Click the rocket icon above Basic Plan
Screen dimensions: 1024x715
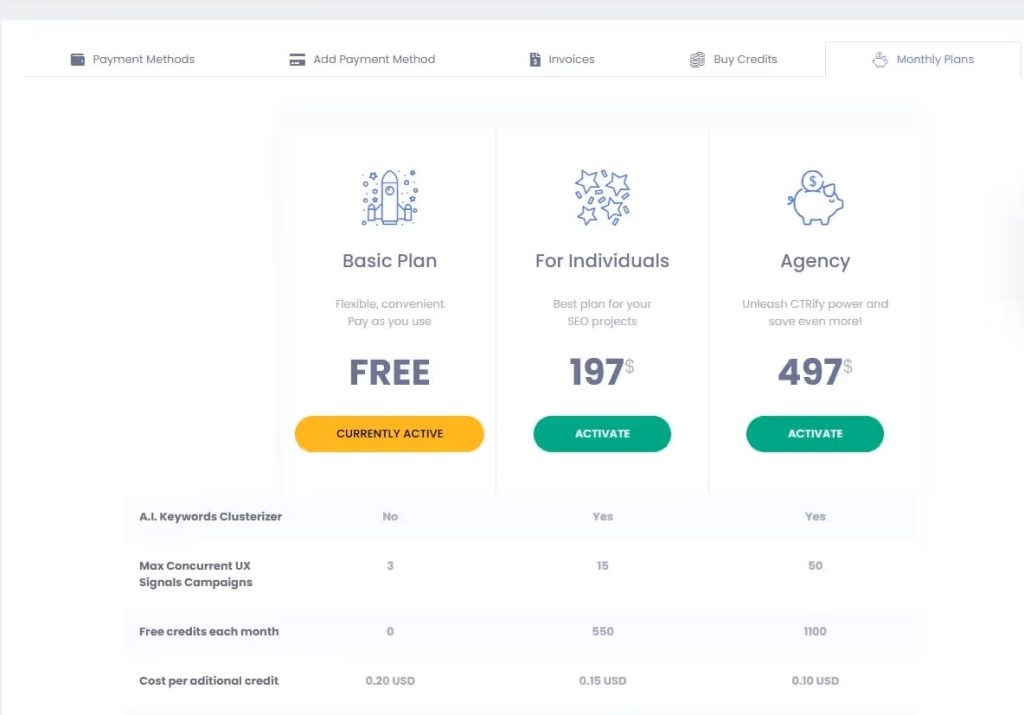389,198
